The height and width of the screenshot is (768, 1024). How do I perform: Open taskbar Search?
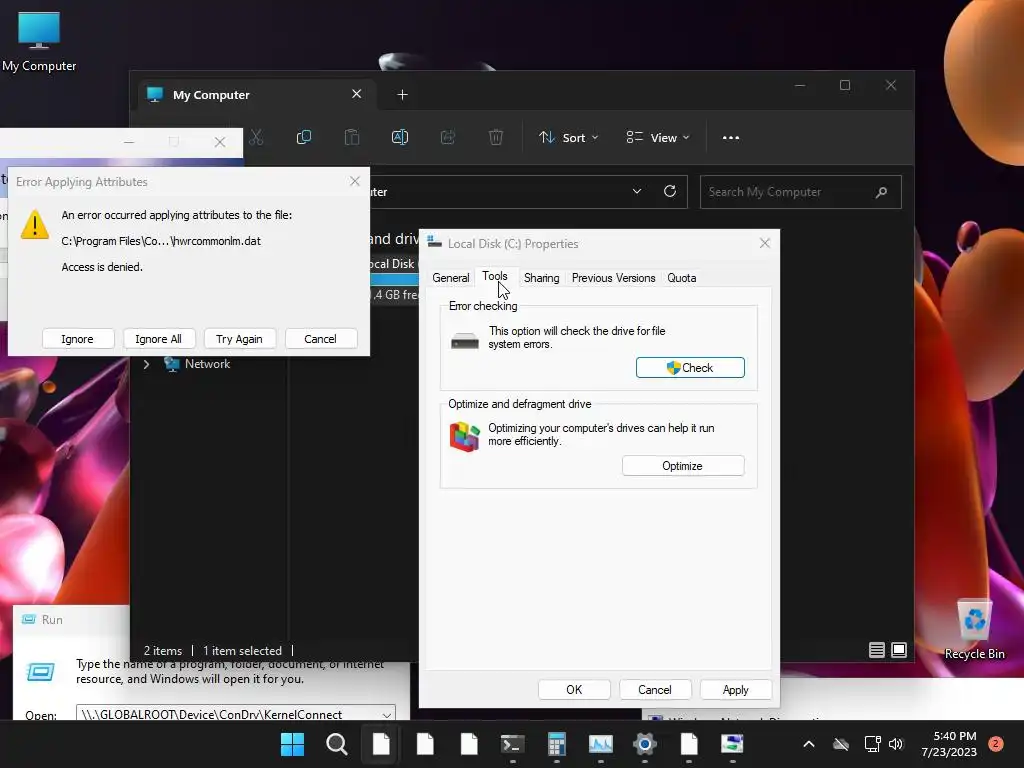(x=336, y=744)
